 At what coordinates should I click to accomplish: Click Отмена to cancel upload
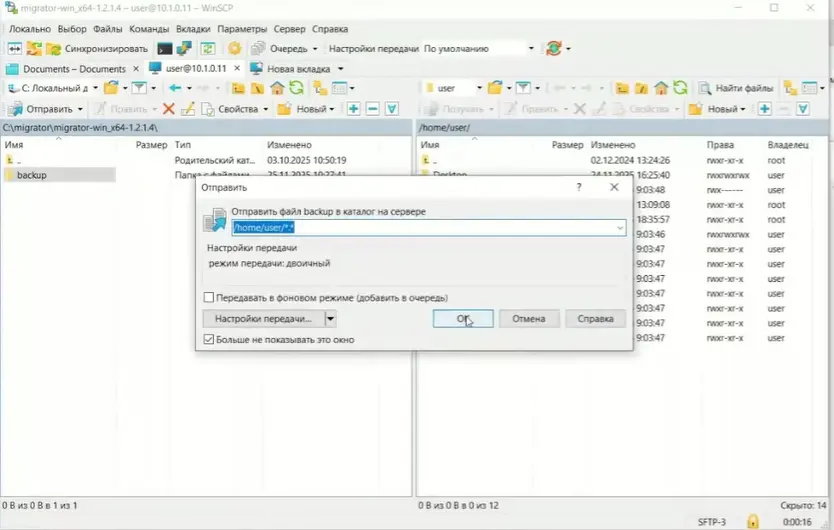tap(529, 319)
